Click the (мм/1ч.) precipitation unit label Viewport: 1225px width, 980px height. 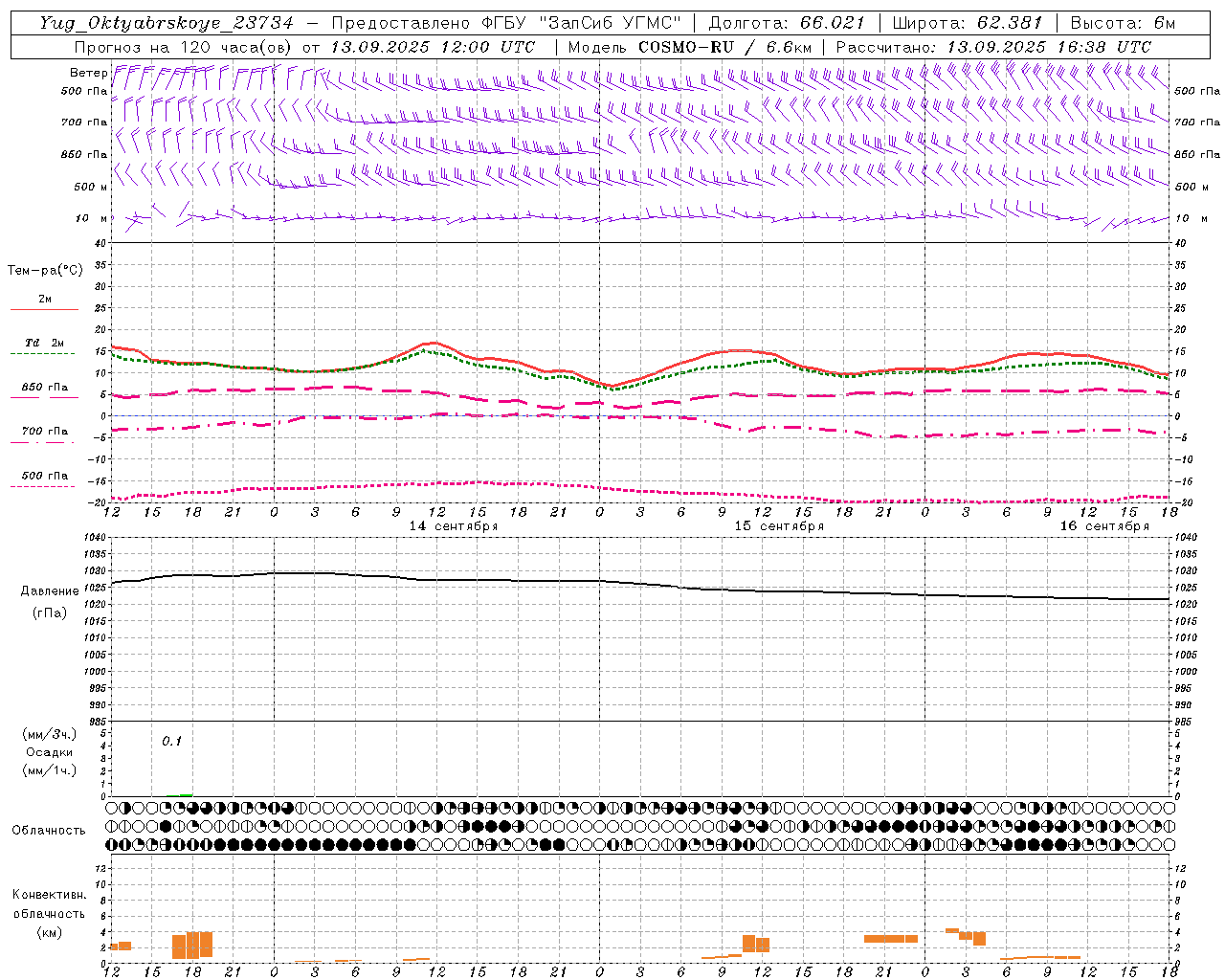(x=49, y=770)
